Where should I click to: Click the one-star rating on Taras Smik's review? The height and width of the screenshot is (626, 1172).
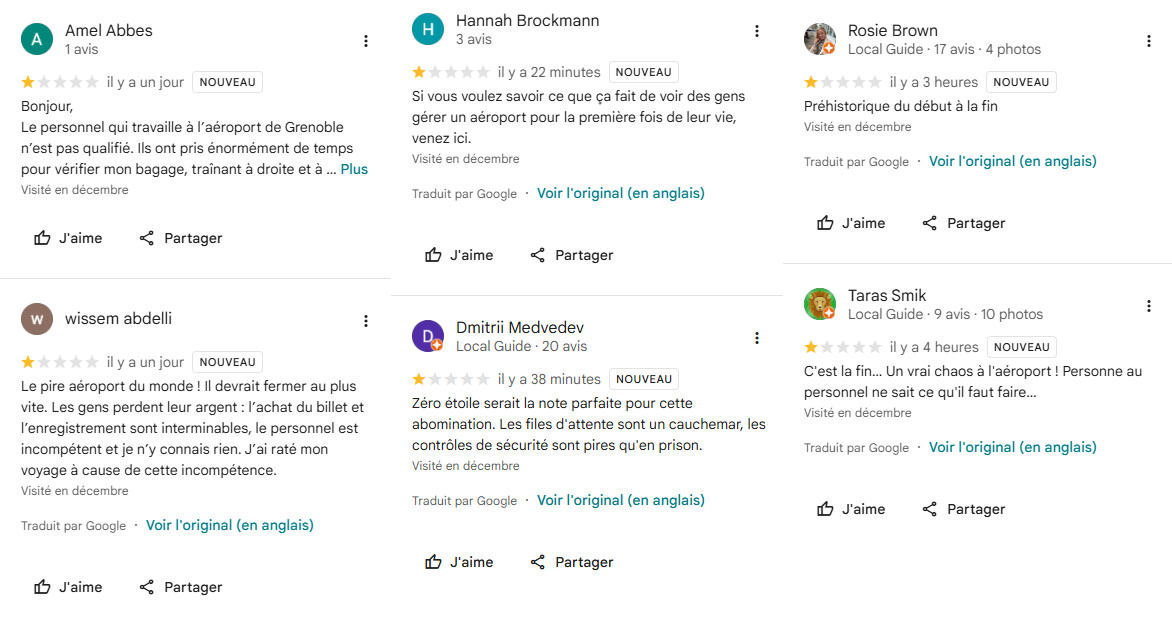[x=812, y=347]
